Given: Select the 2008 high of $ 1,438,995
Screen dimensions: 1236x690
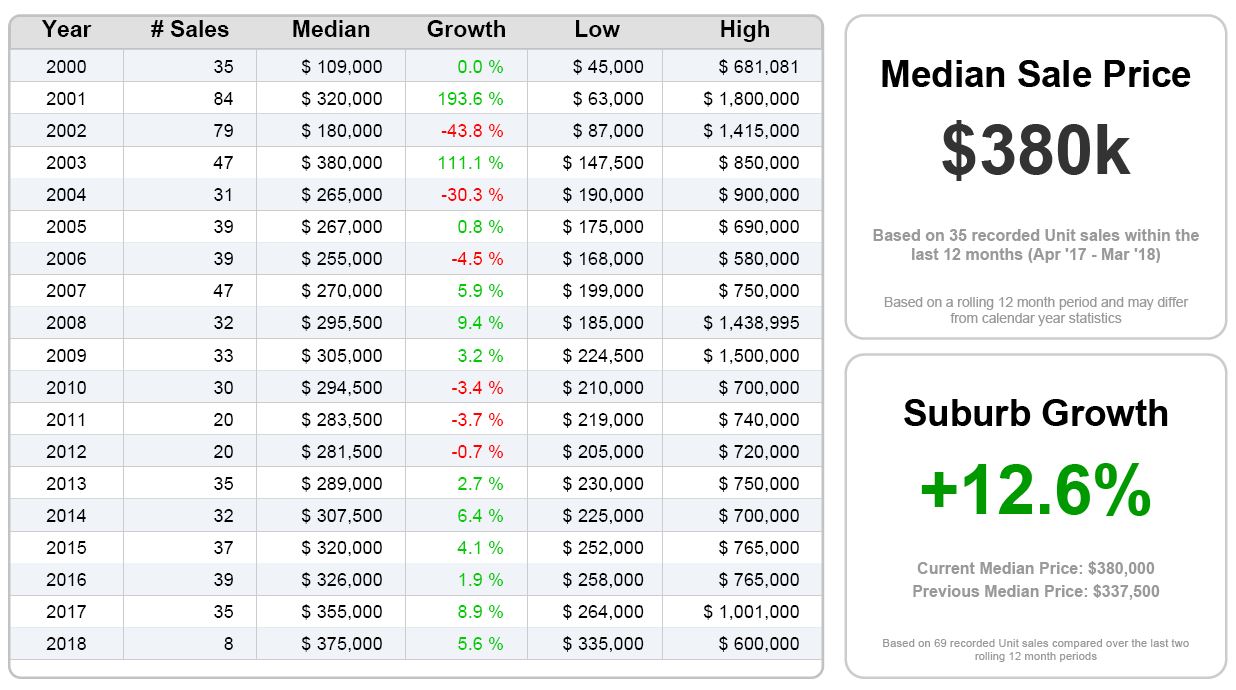Looking at the screenshot, I should 751,323.
